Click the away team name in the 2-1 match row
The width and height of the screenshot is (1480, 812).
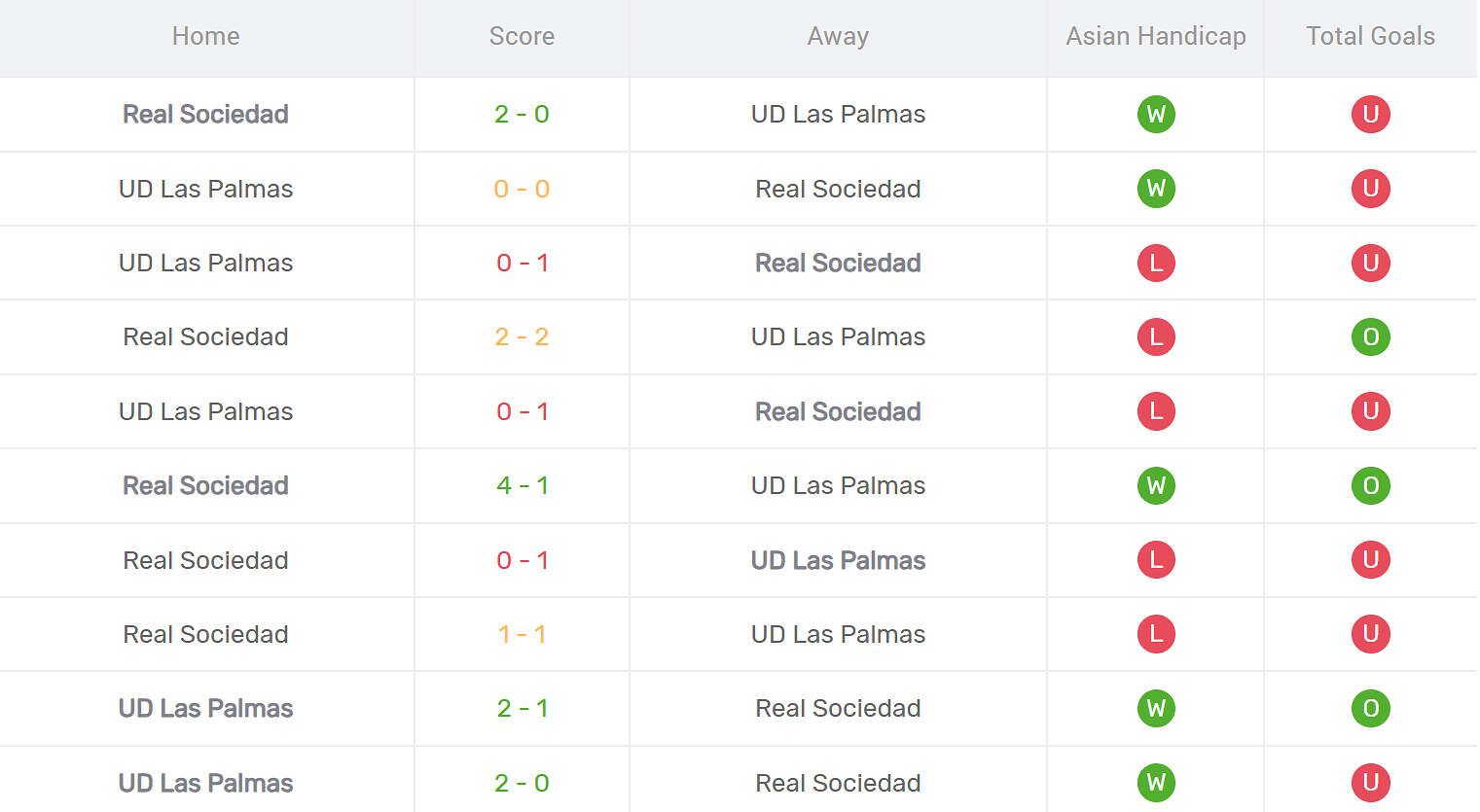(x=838, y=708)
